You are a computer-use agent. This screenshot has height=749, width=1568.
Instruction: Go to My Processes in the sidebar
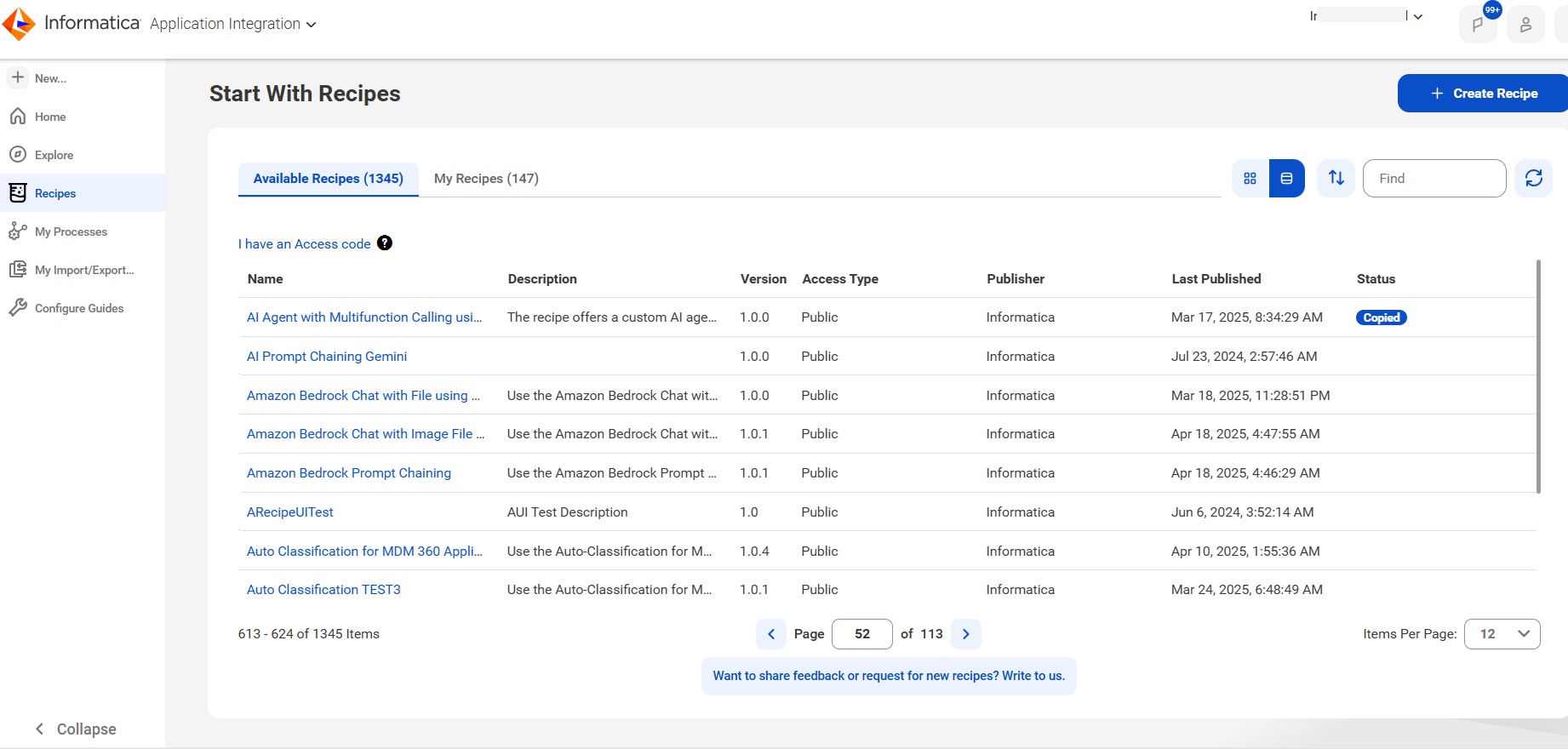[71, 232]
